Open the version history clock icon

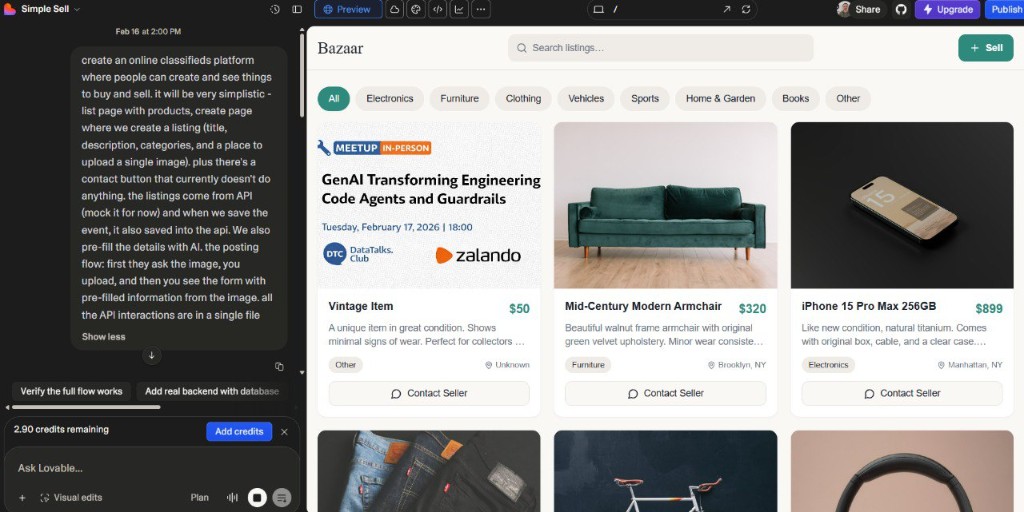[x=275, y=10]
